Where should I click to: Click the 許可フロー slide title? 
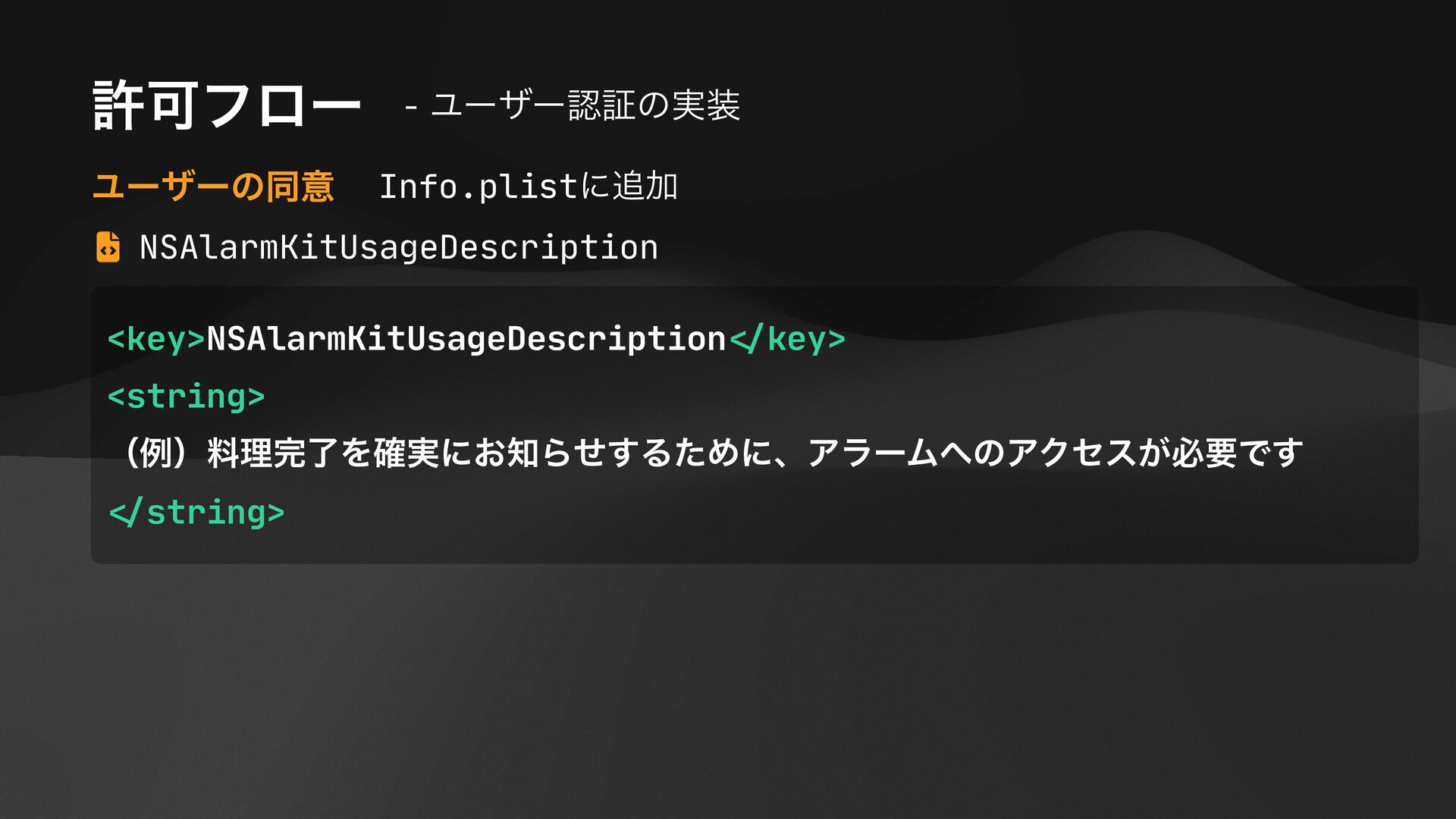point(227,105)
